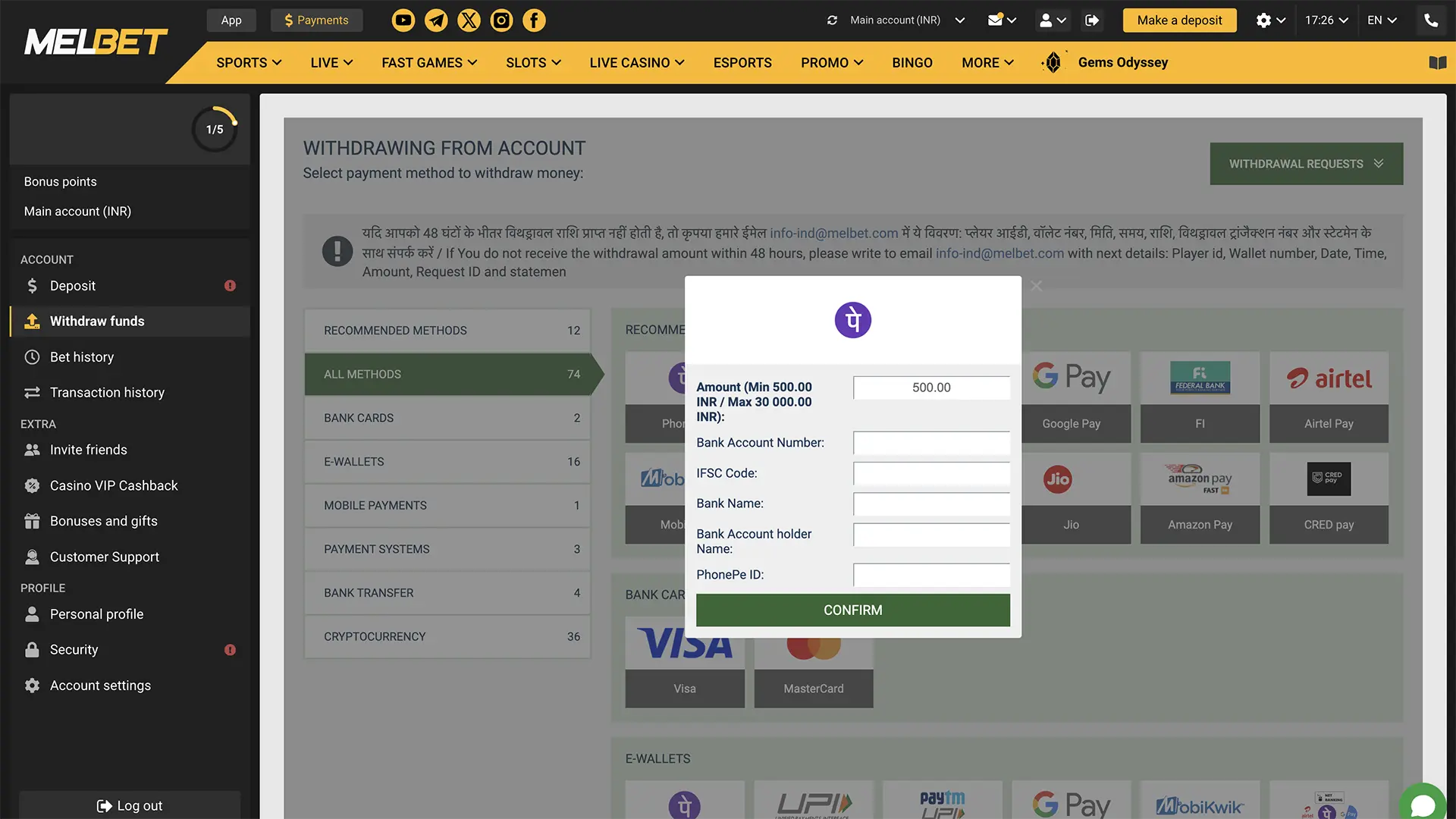The width and height of the screenshot is (1456, 819).
Task: Open the BINGO section
Action: pyautogui.click(x=912, y=62)
